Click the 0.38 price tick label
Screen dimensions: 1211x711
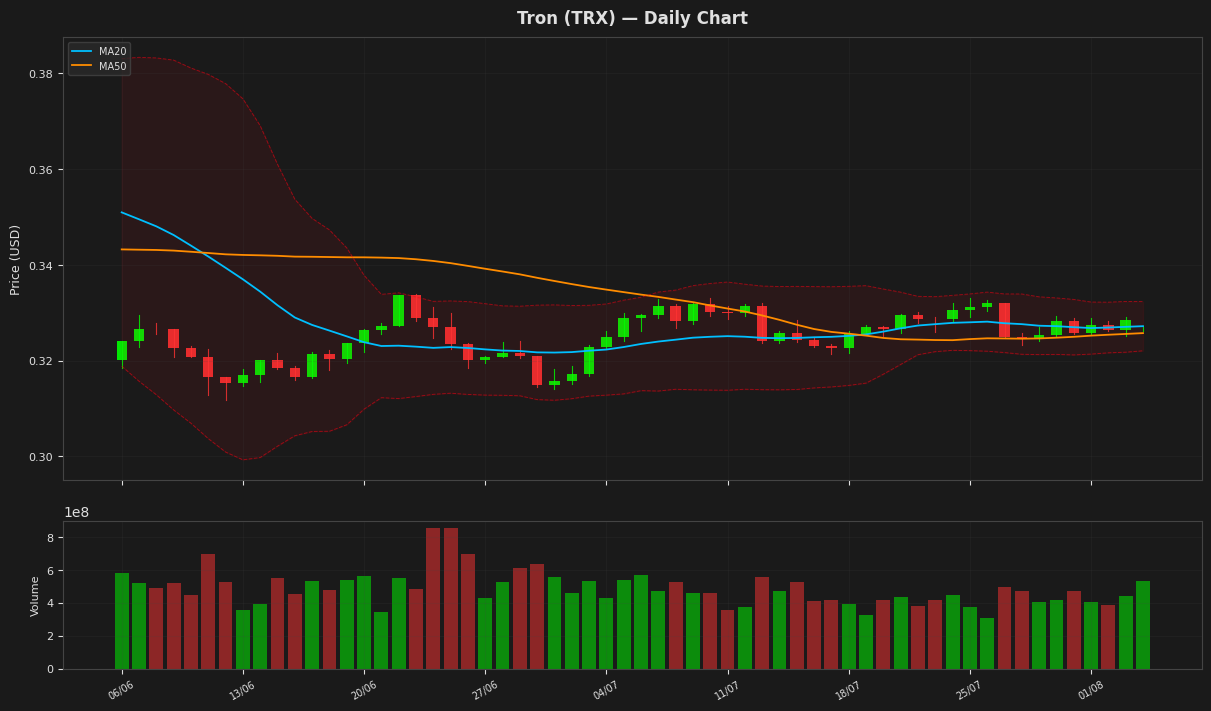pyautogui.click(x=41, y=74)
